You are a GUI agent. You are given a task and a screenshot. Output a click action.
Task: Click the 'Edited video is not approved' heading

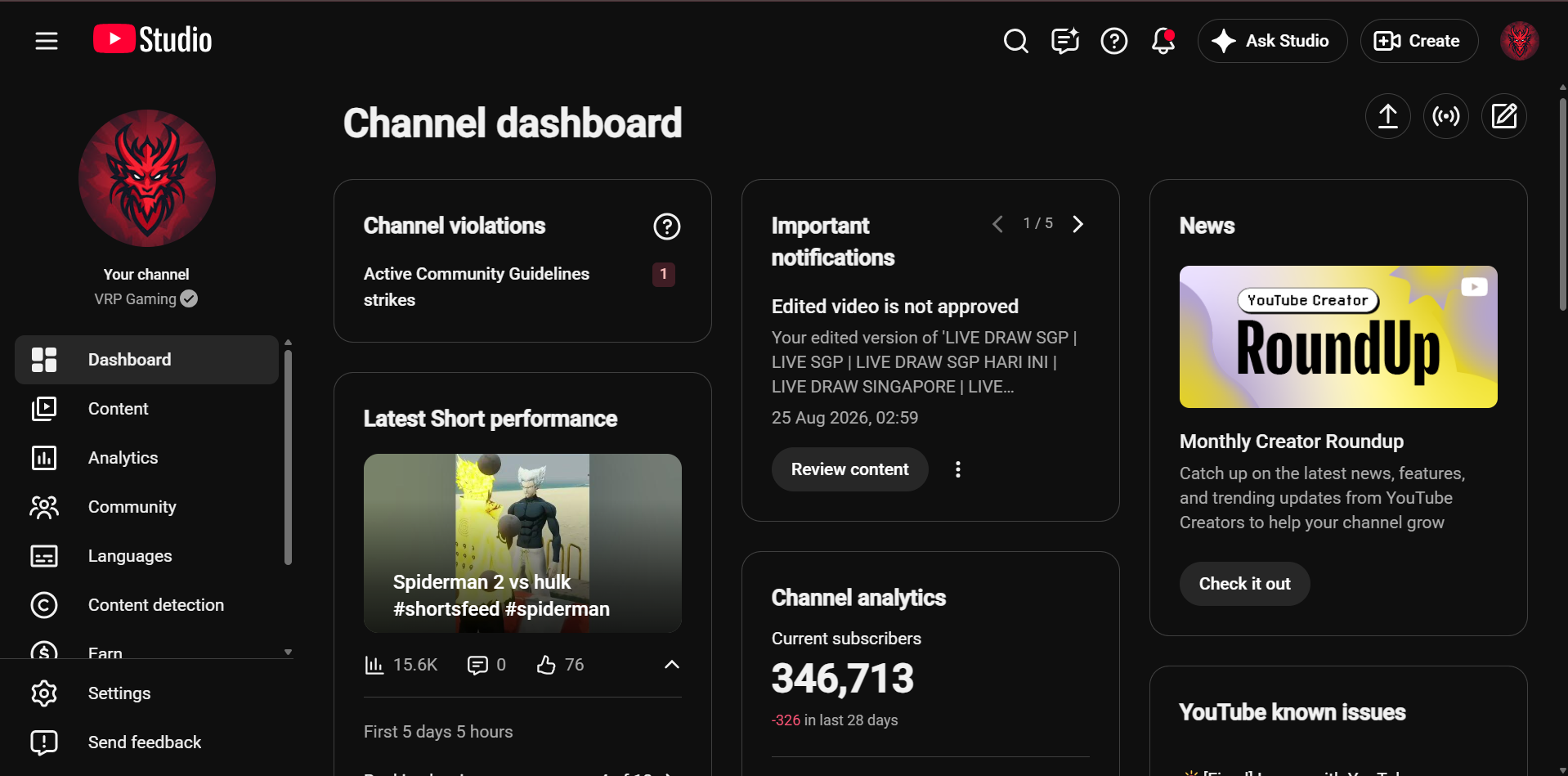(x=895, y=307)
